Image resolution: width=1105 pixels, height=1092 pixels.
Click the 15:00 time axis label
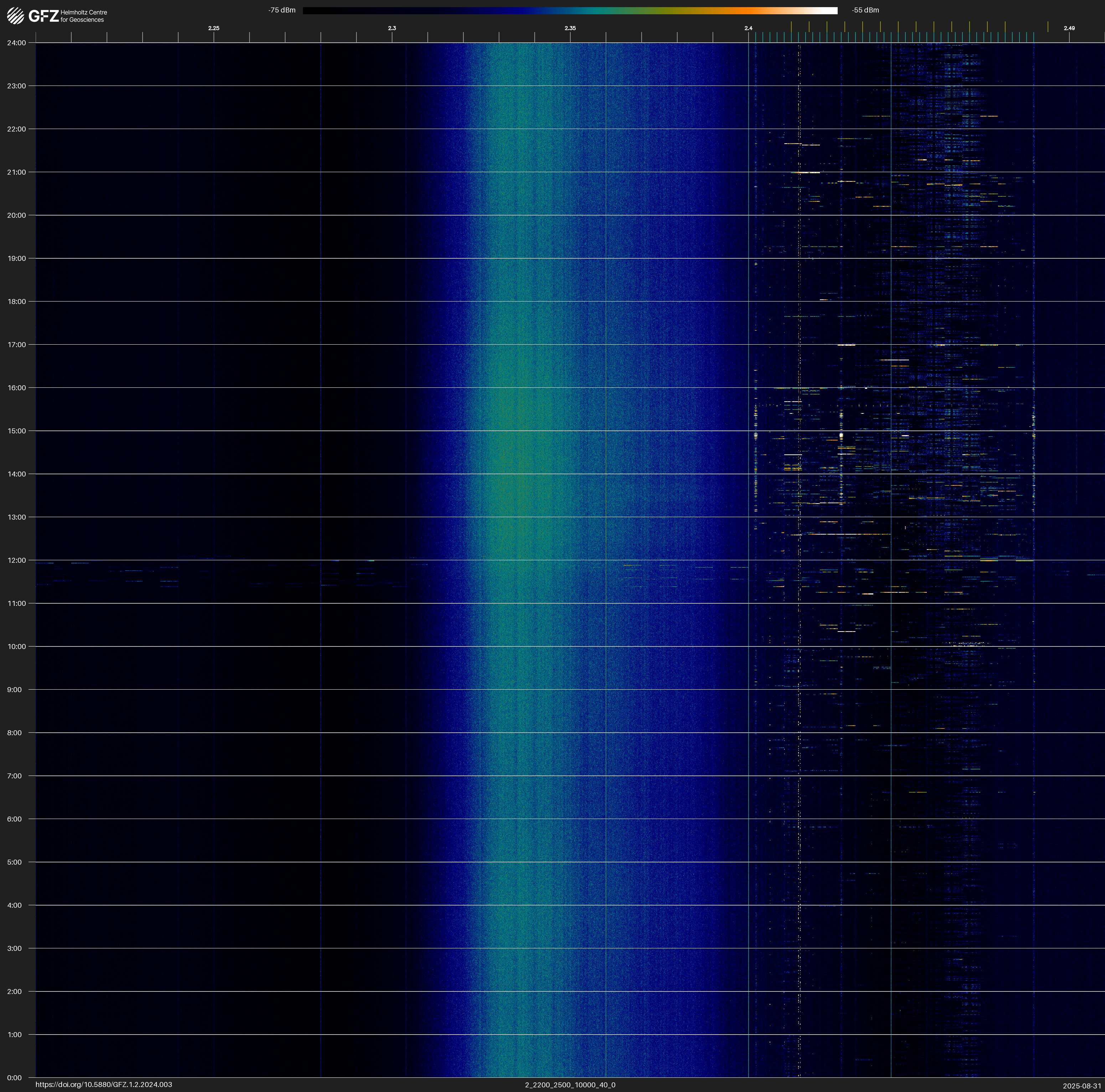17,431
